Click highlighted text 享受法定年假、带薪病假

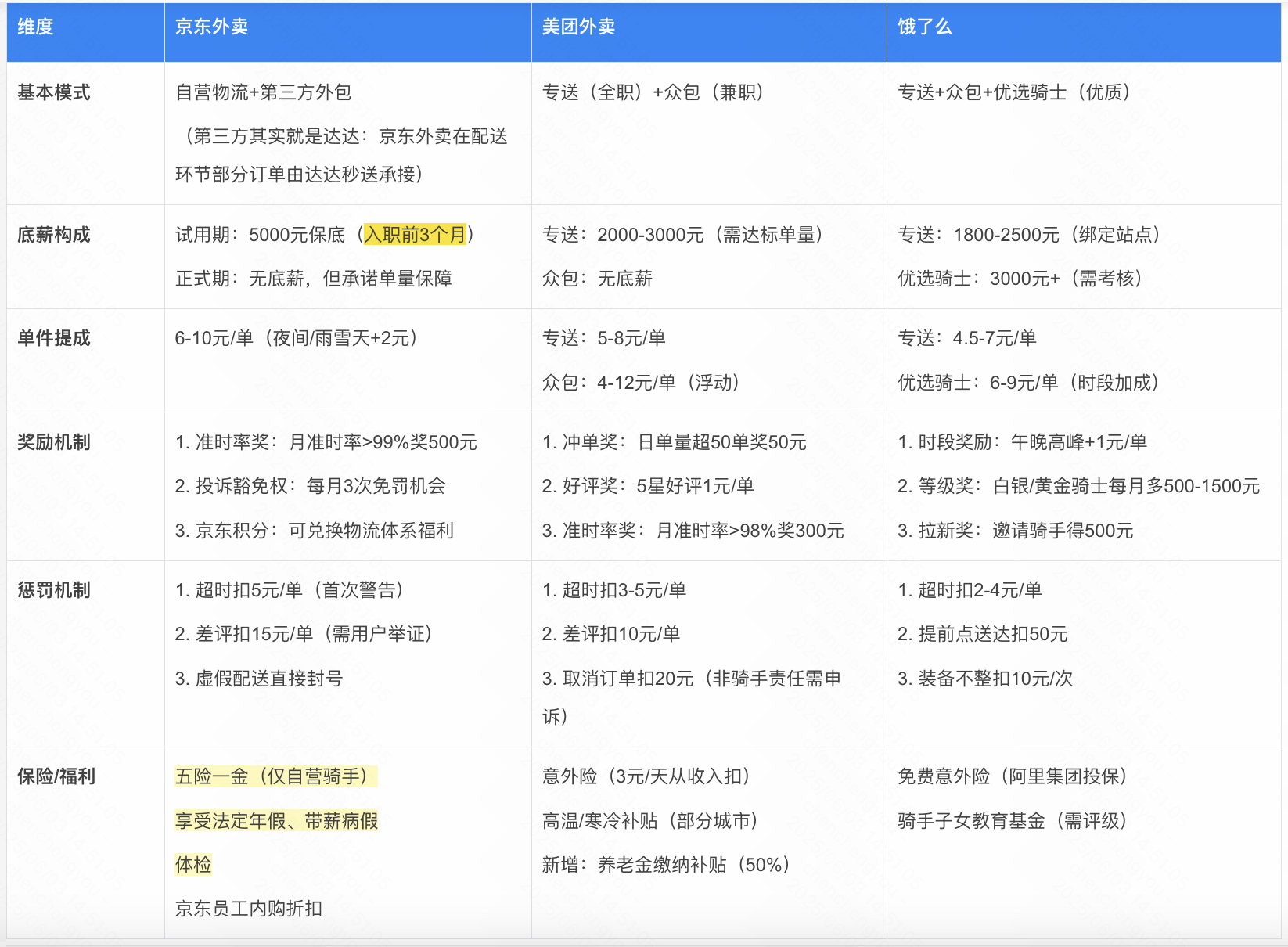click(276, 821)
